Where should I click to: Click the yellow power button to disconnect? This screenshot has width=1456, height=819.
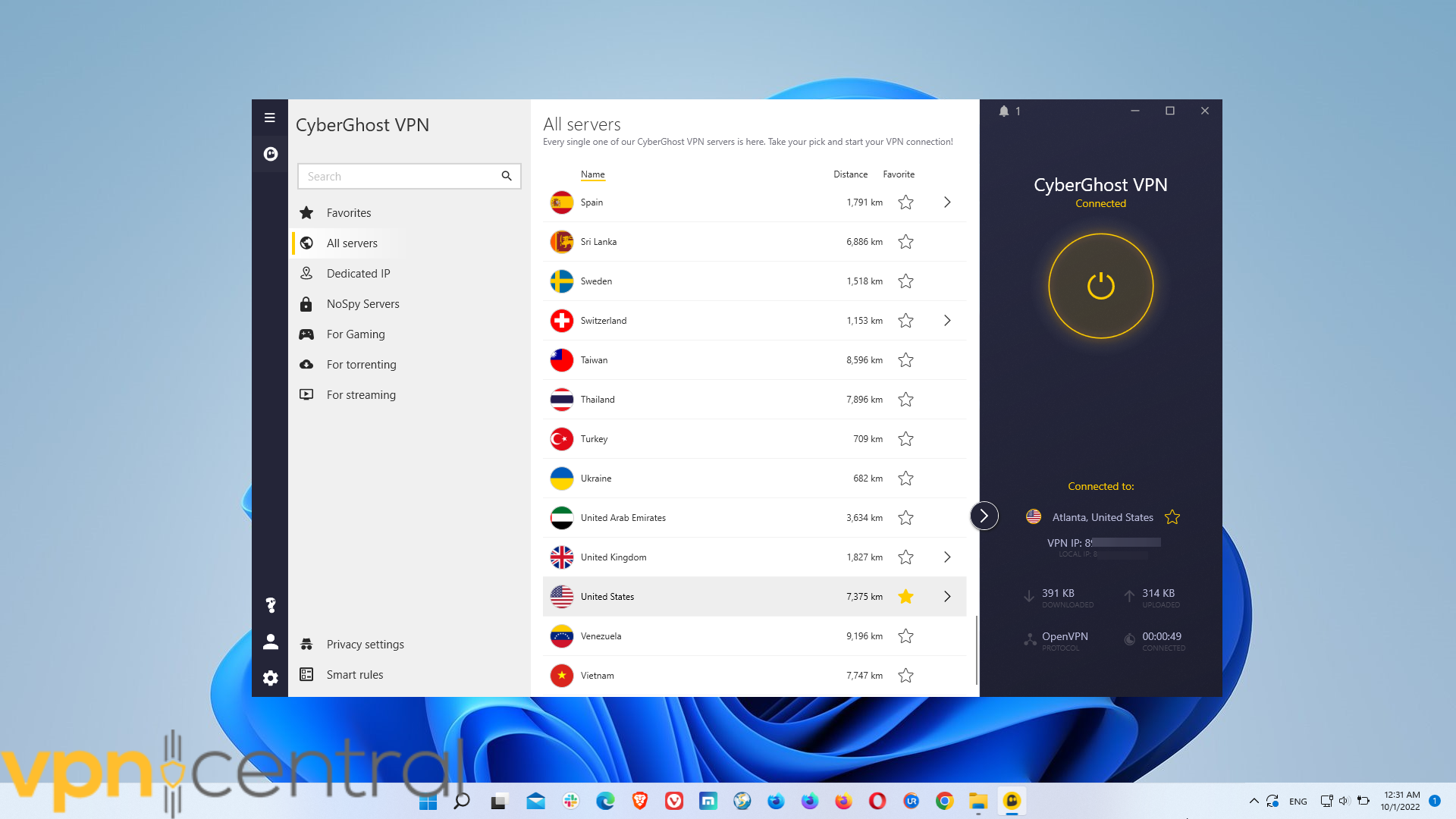(1100, 286)
